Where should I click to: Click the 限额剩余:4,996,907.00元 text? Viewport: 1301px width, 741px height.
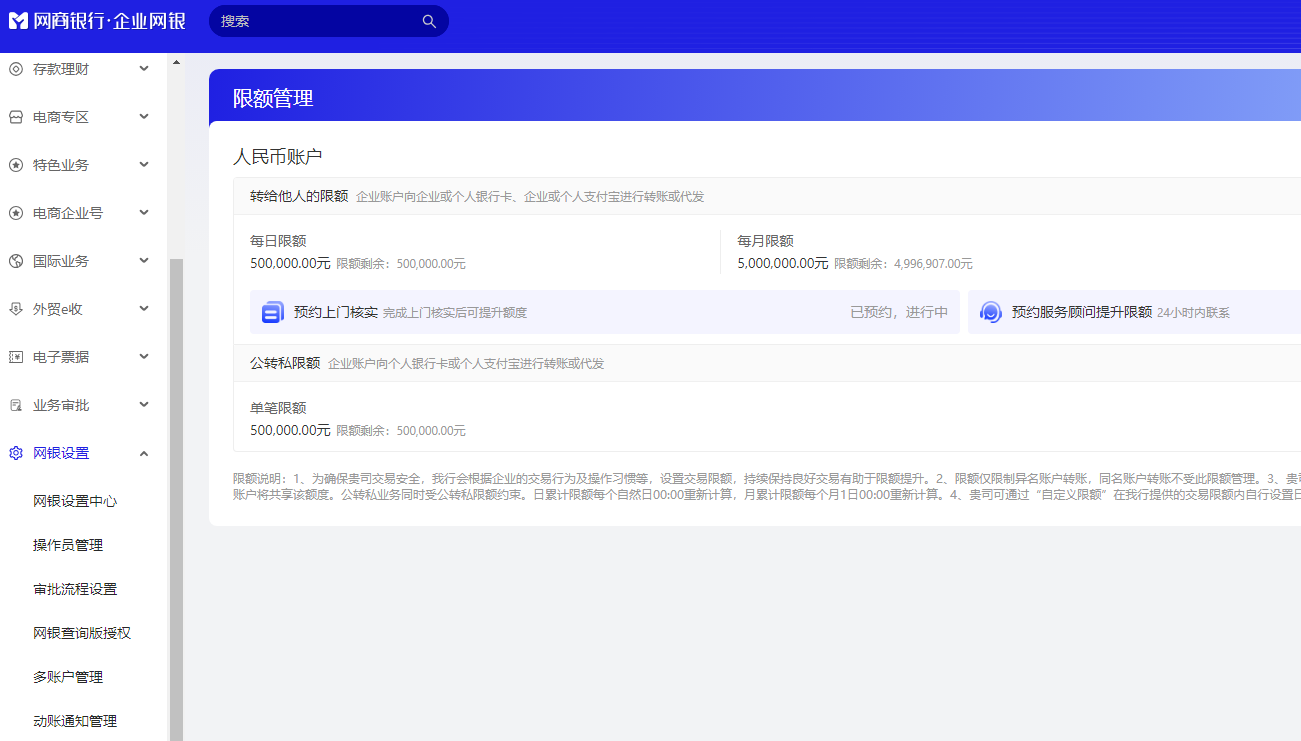point(903,264)
